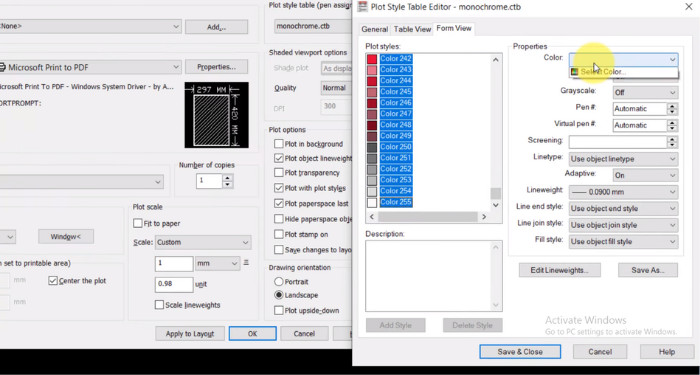Viewport: 700px width, 375px height.
Task: Click the Help button
Action: click(667, 352)
